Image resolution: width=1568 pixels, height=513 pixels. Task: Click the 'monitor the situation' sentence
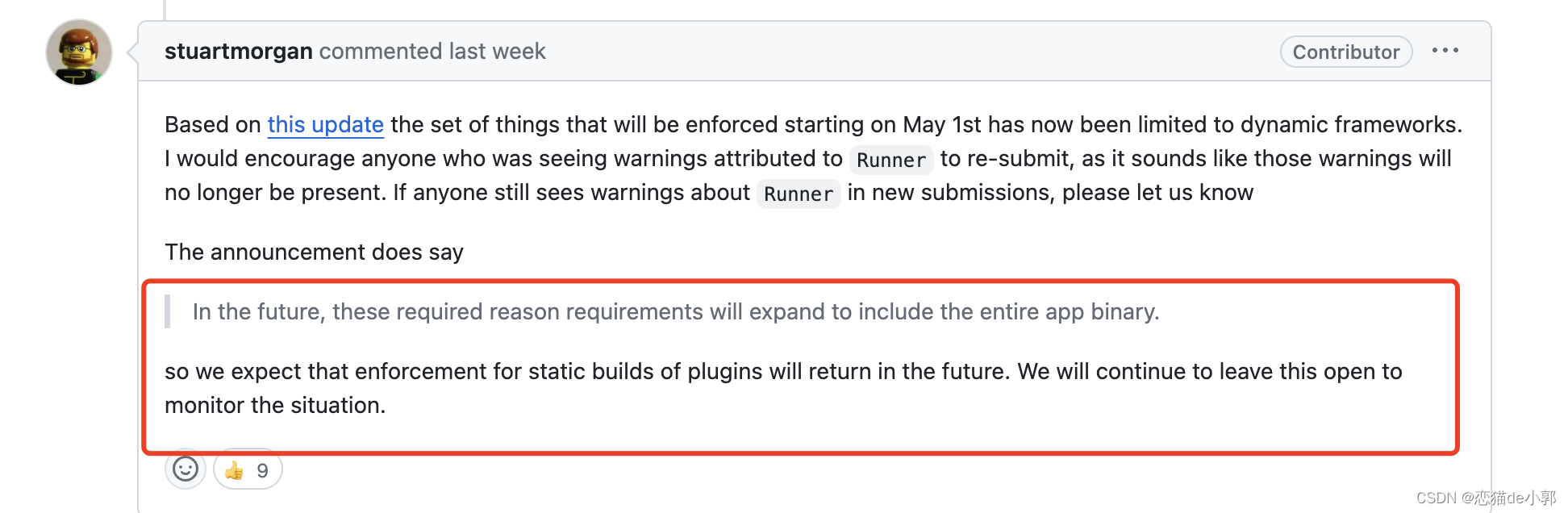[x=275, y=405]
